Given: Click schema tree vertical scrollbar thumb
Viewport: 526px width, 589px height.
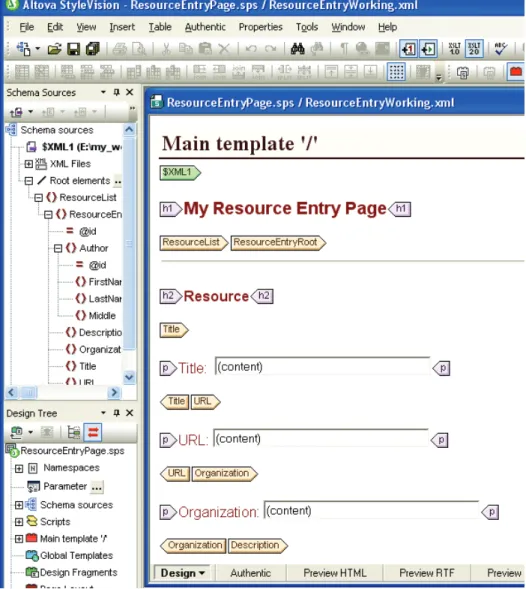Looking at the screenshot, I should pyautogui.click(x=129, y=244).
